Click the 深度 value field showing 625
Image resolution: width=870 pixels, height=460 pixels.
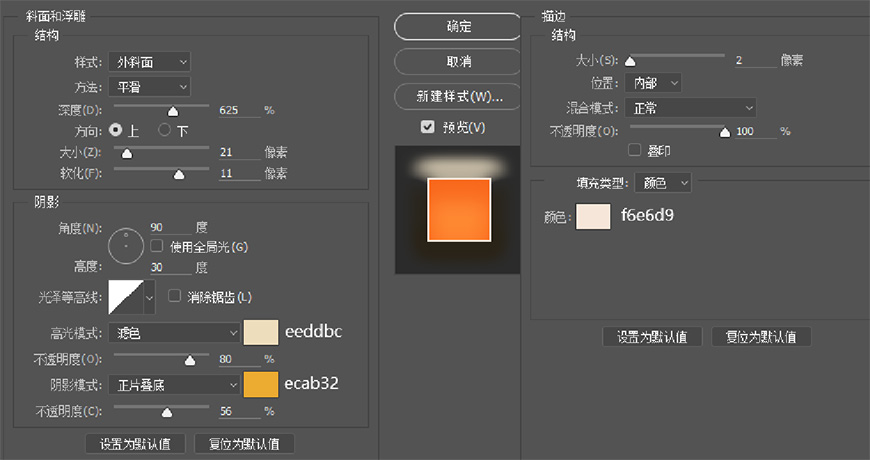pos(240,110)
